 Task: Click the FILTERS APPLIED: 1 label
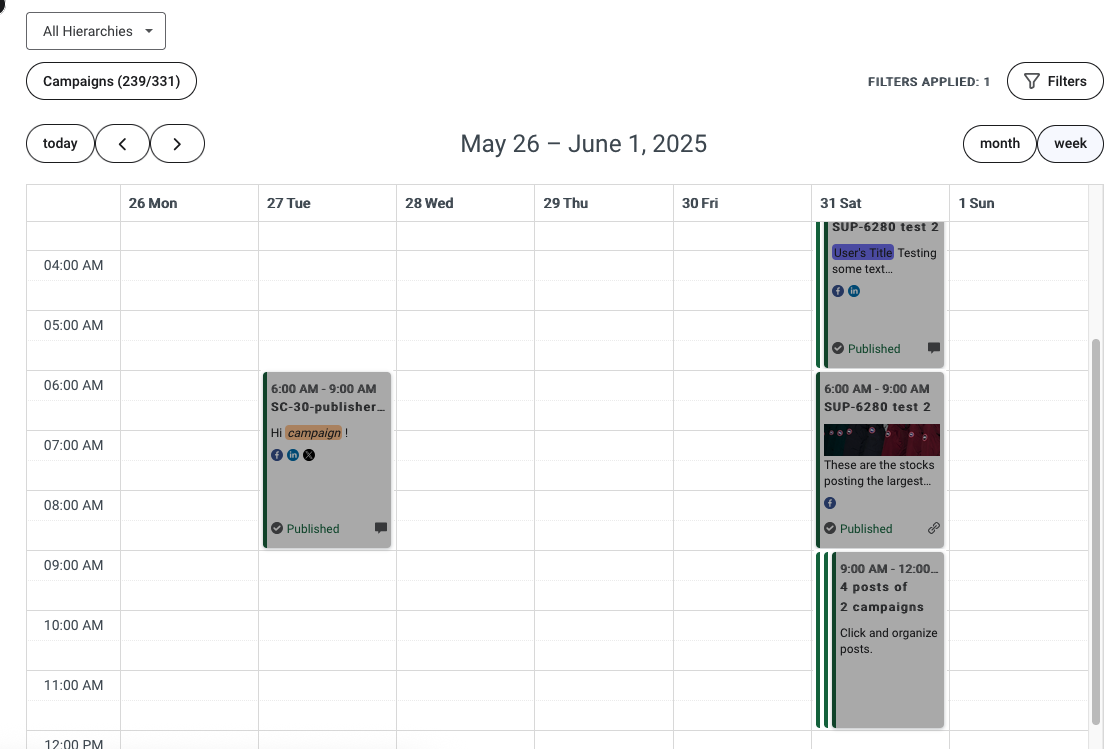929,82
